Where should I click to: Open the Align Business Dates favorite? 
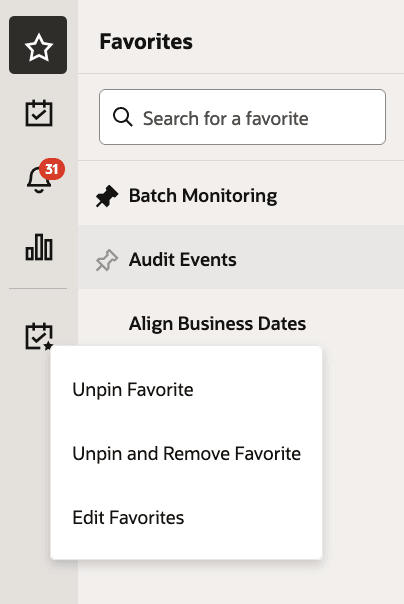click(x=217, y=324)
